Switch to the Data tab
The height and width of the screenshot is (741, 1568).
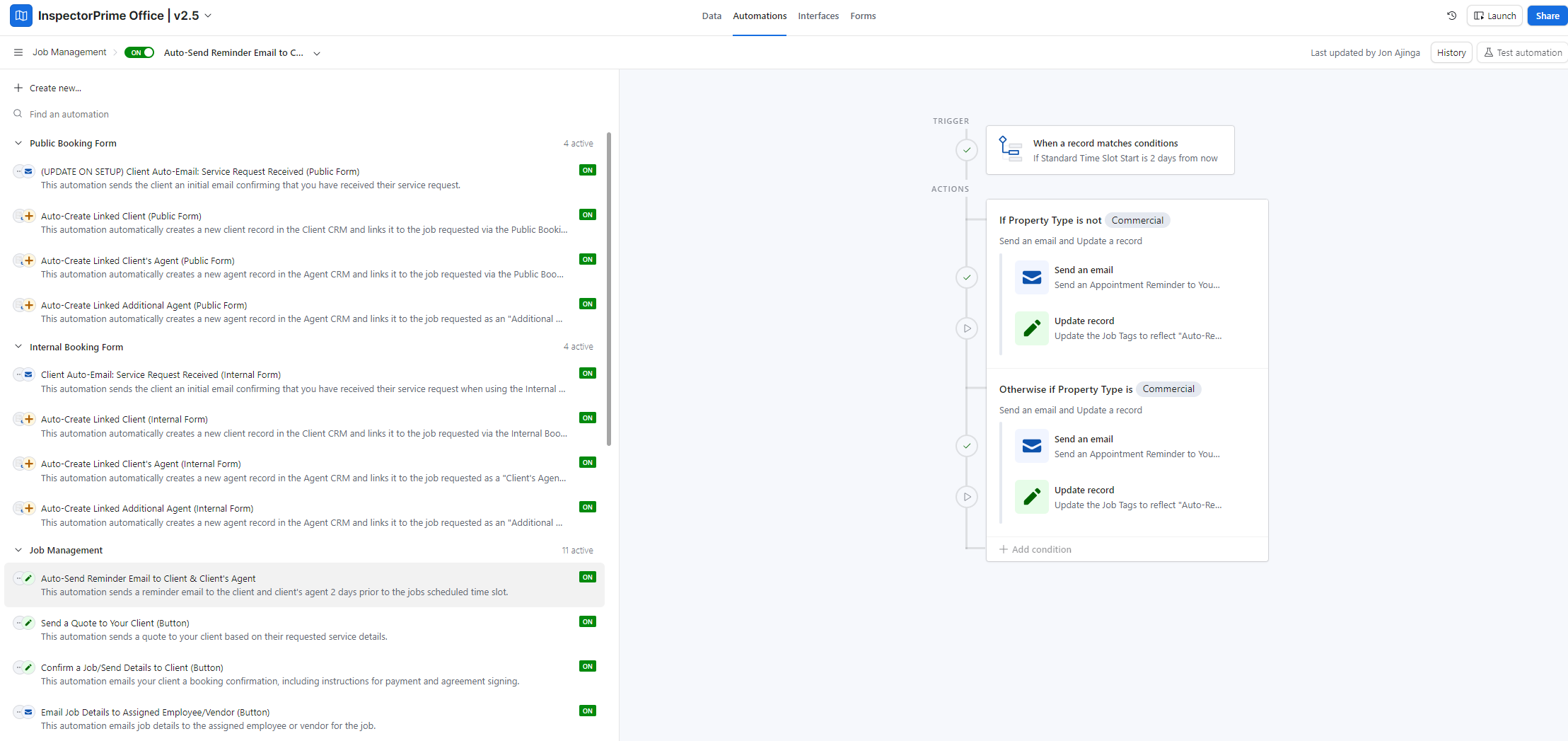[711, 16]
